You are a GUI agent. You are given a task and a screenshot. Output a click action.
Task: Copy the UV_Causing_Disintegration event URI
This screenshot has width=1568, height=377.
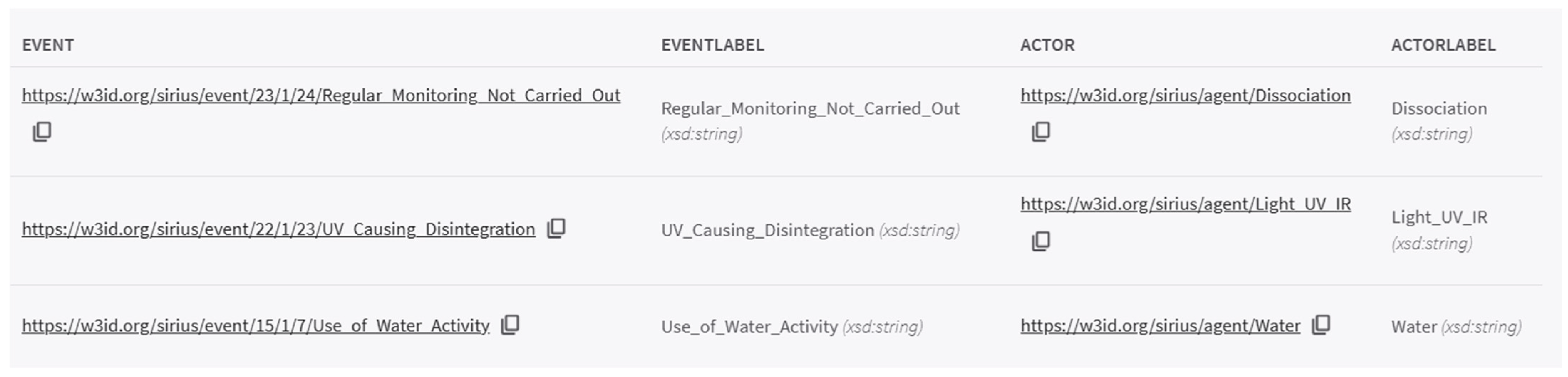point(556,228)
